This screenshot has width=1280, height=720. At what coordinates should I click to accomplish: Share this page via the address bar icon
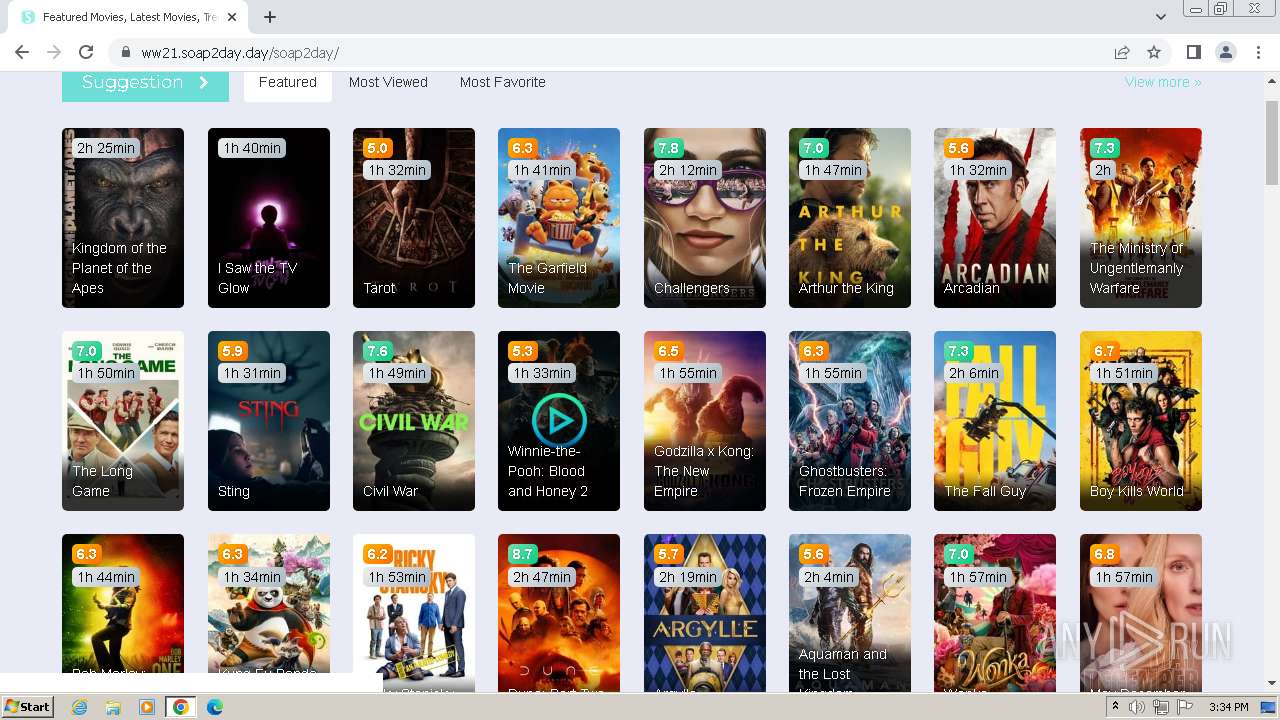(x=1122, y=52)
